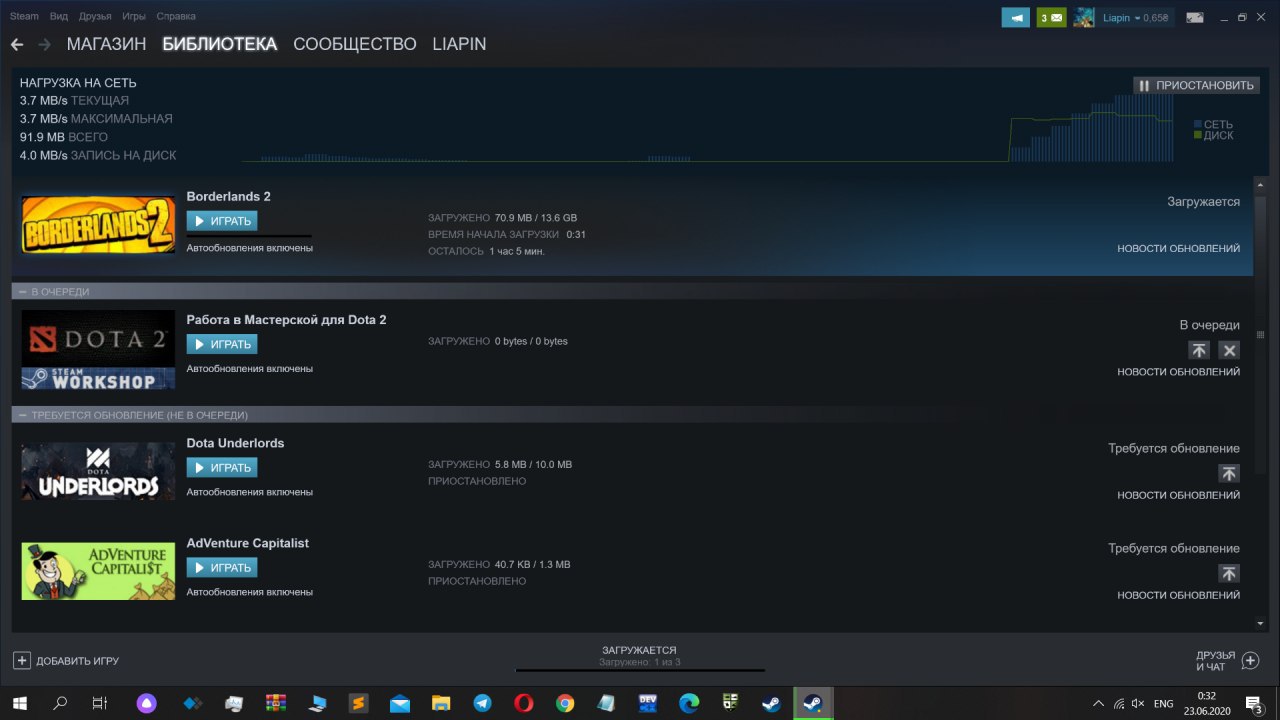The width and height of the screenshot is (1280, 720).
Task: Click the Dota 2 Workshop banner thumbnail
Action: [98, 349]
